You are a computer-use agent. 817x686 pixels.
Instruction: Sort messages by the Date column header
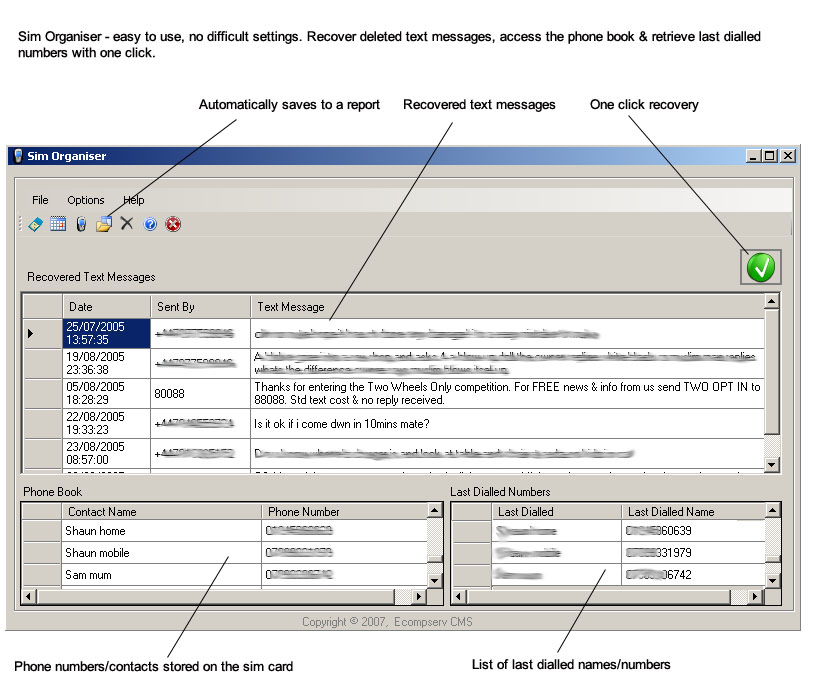click(106, 307)
